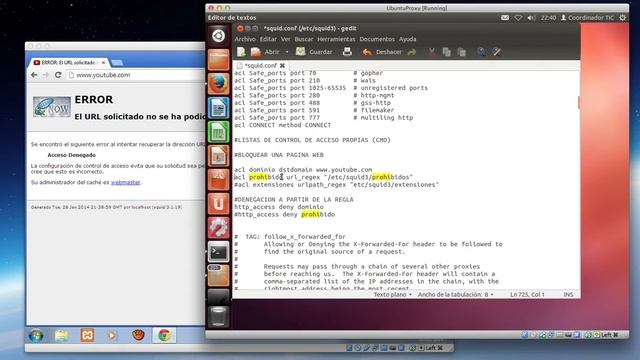
Task: Open the Ayuda menu
Action: click(x=407, y=39)
